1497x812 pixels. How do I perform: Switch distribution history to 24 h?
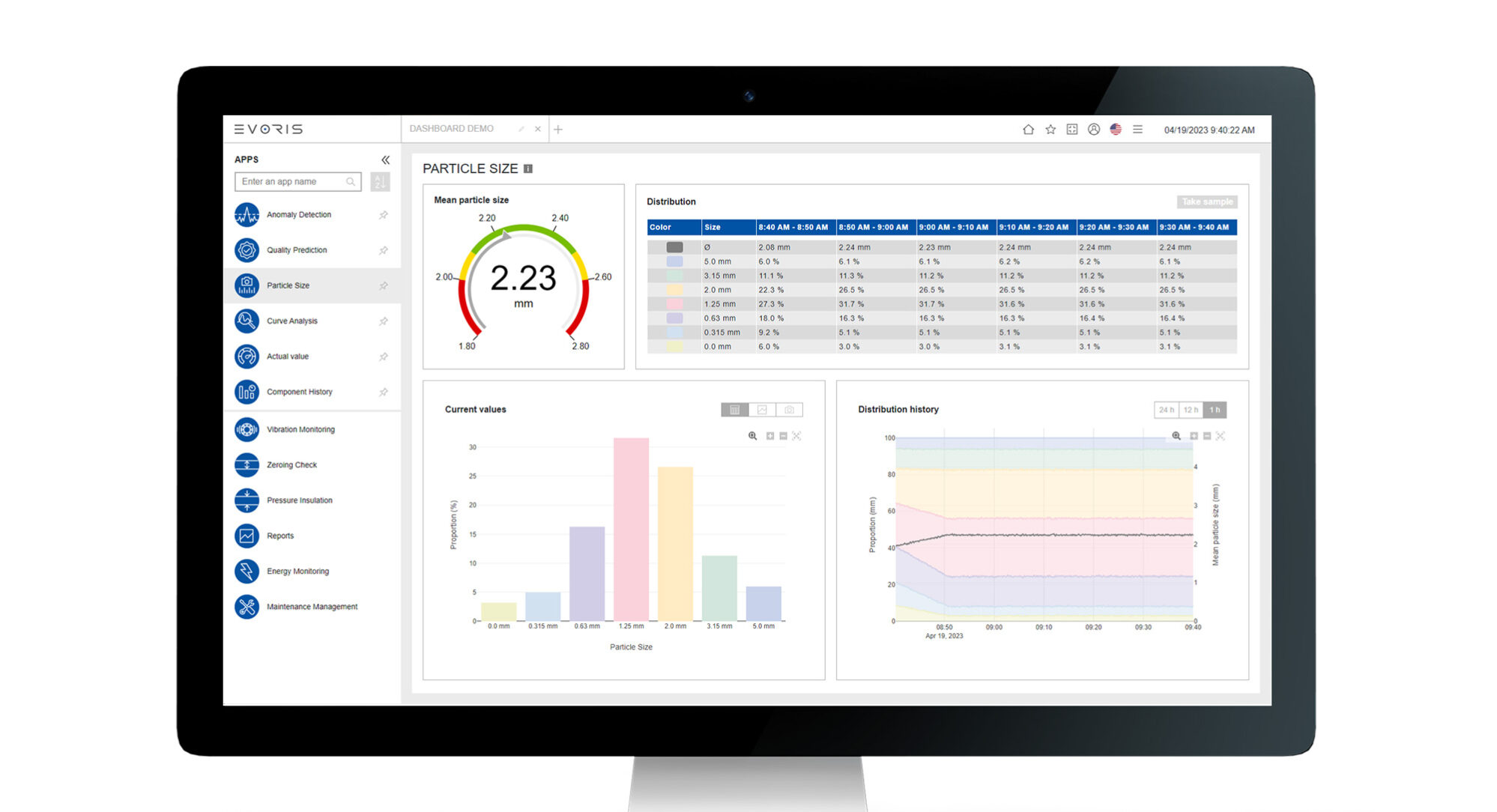click(x=1166, y=410)
